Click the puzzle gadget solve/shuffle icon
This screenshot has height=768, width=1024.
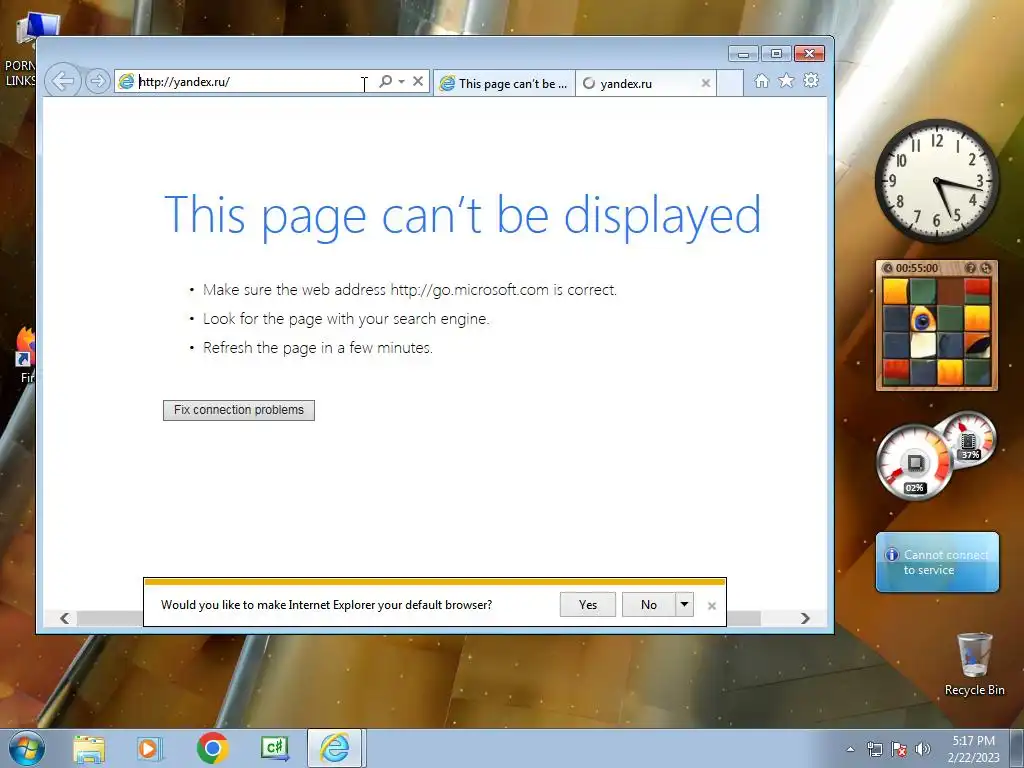(986, 268)
